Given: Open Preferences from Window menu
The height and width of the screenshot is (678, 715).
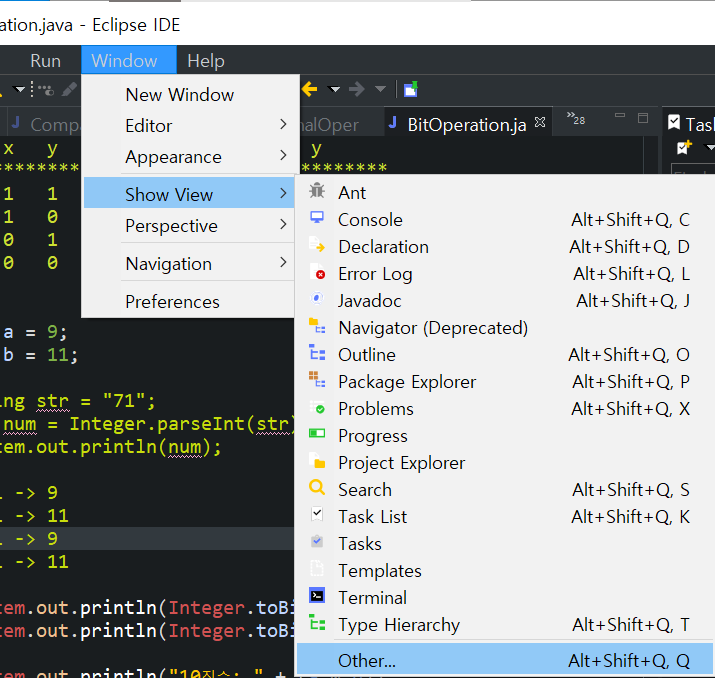Looking at the screenshot, I should click(189, 302).
